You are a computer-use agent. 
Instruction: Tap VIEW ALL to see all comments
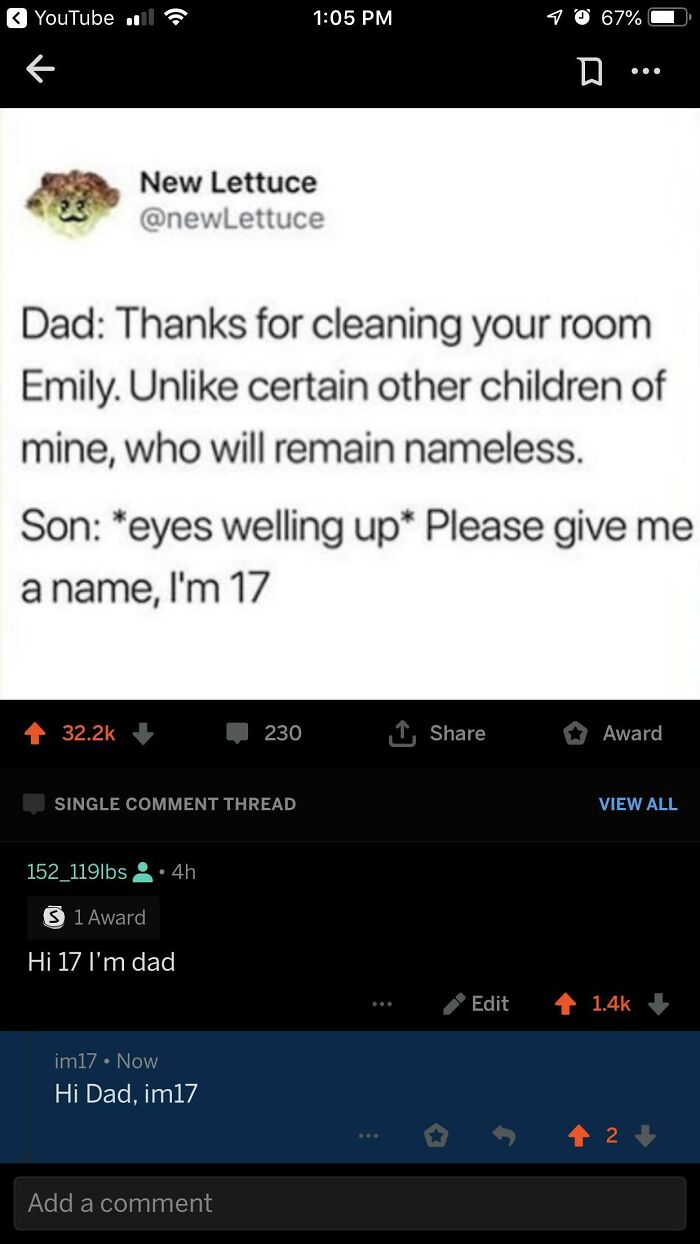[x=638, y=803]
